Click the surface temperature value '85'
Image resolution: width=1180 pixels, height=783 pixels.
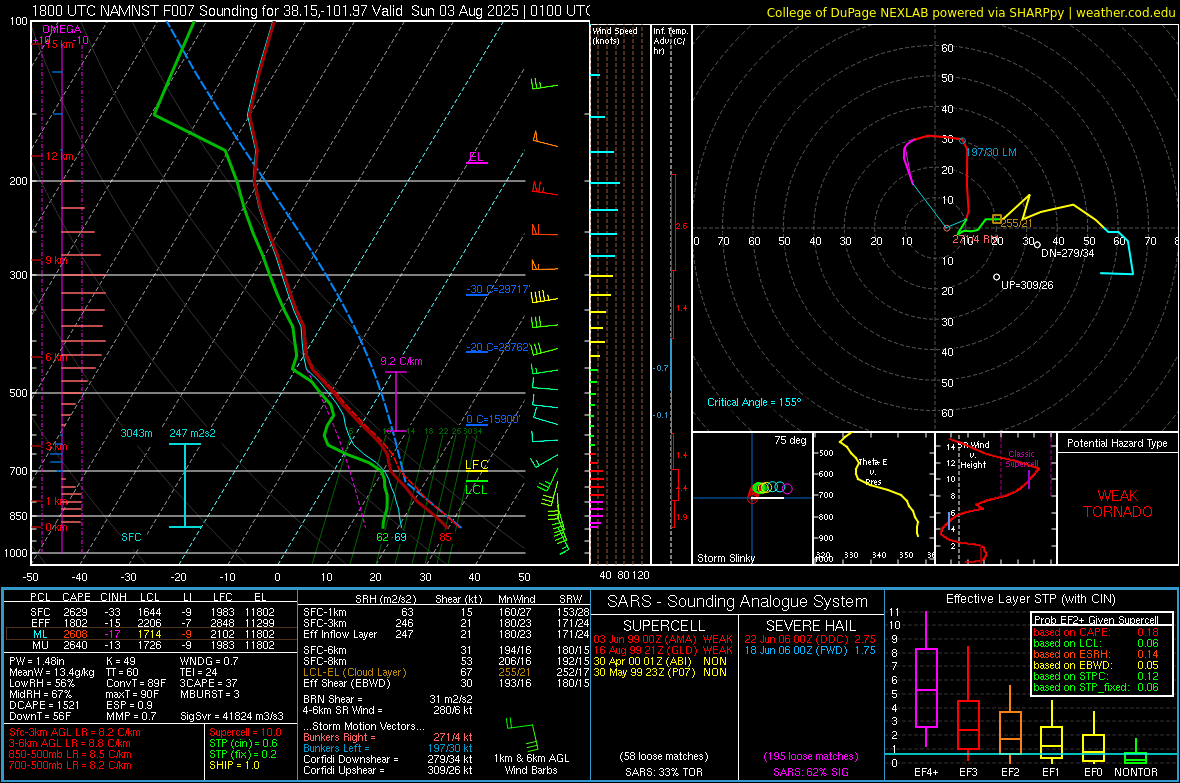pyautogui.click(x=446, y=537)
